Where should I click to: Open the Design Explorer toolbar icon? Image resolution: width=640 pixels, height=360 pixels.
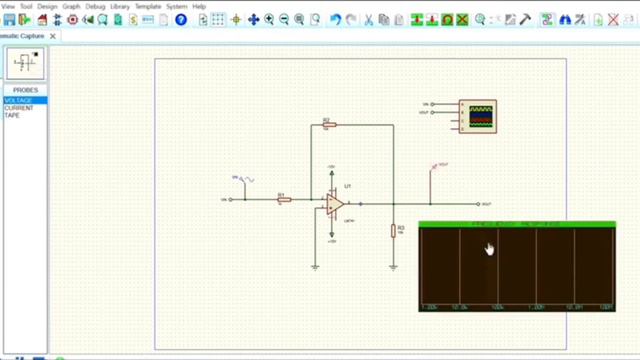pyautogui.click(x=118, y=20)
